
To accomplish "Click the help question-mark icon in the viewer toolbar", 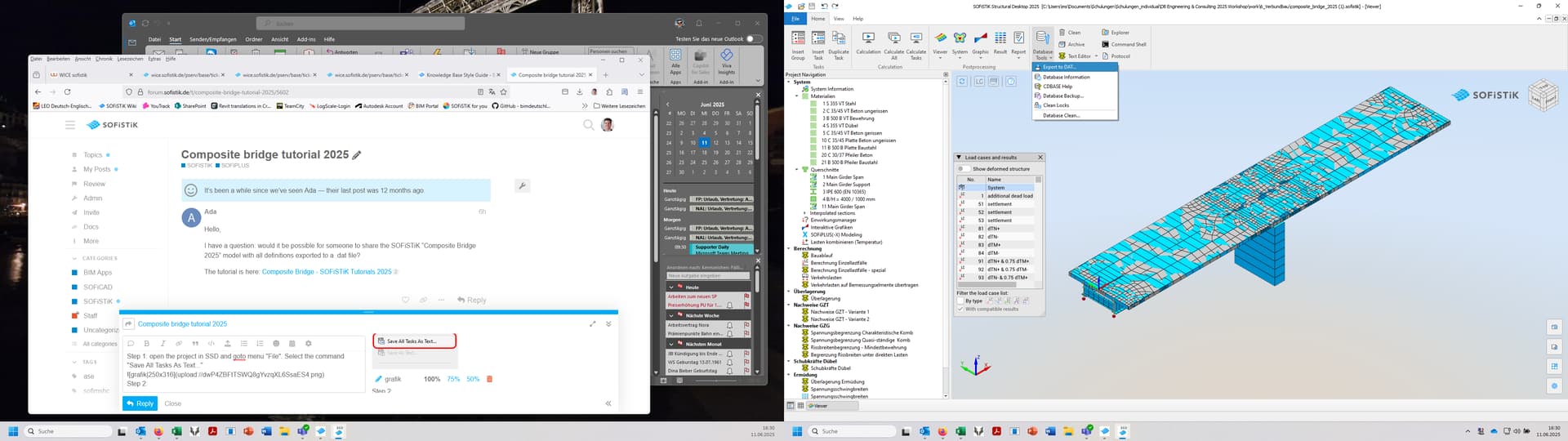I will pyautogui.click(x=1011, y=82).
